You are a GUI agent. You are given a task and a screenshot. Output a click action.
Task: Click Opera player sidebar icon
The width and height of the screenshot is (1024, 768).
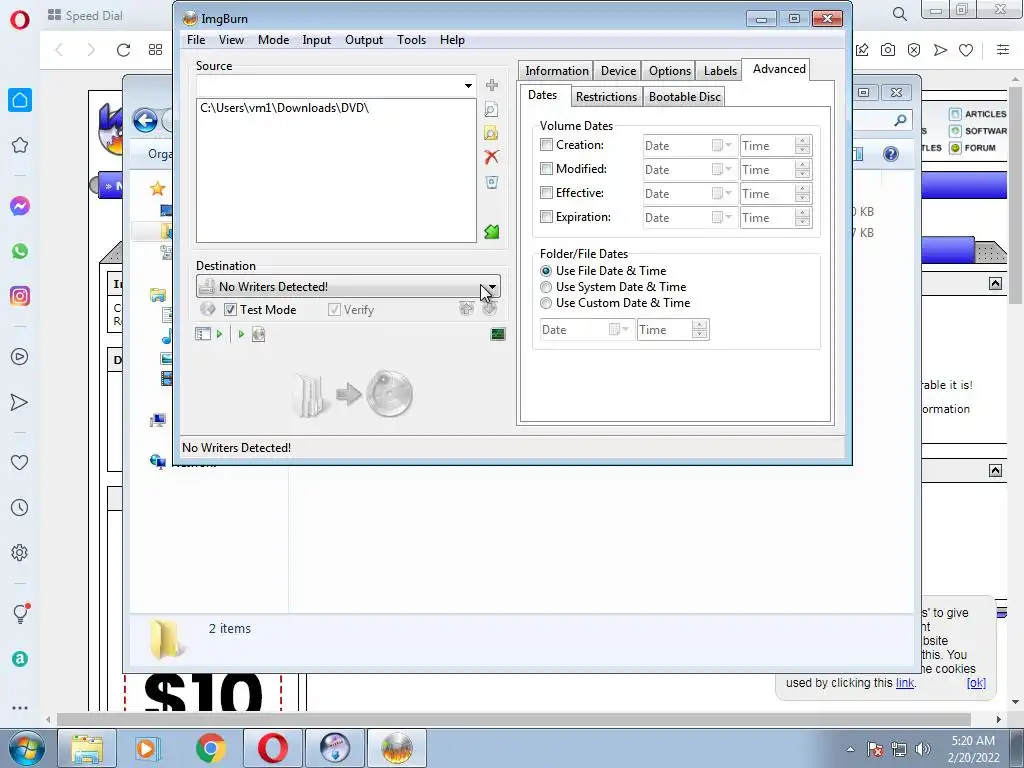coord(20,357)
